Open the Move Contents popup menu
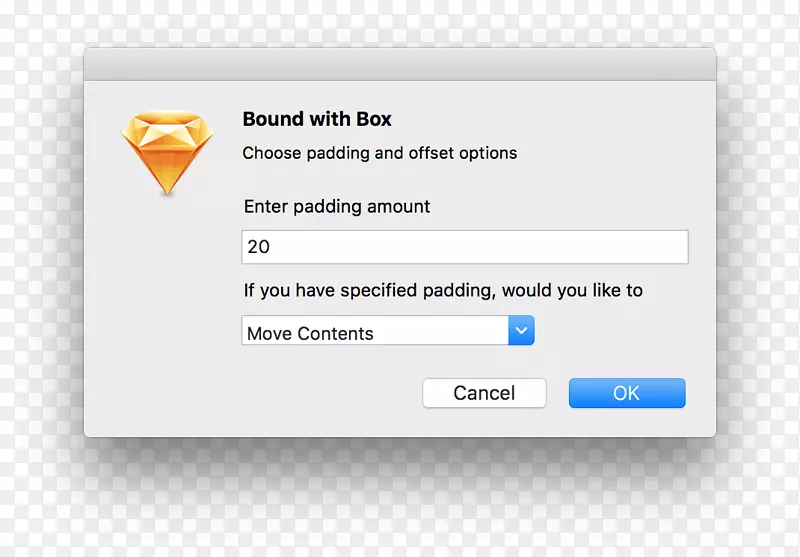This screenshot has width=800, height=557. coord(388,332)
